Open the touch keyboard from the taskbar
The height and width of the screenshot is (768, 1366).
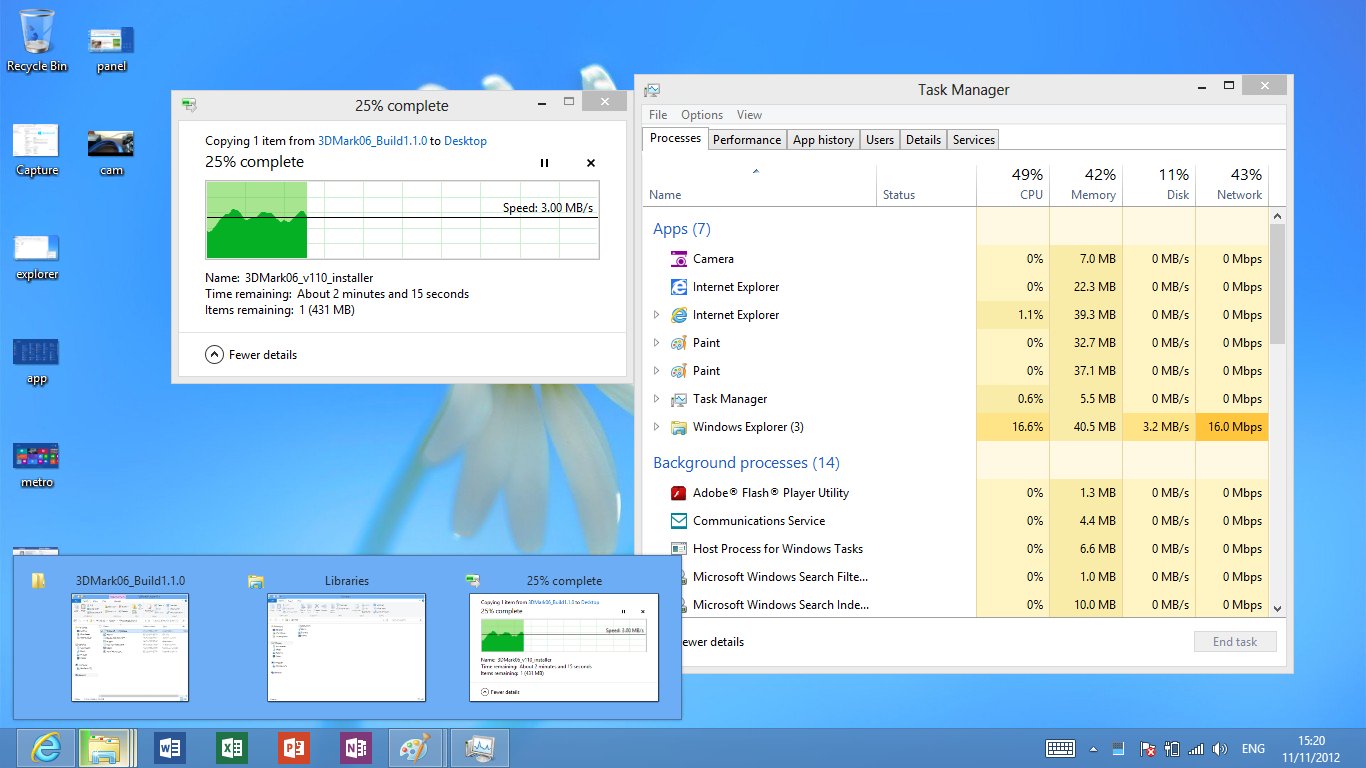coord(1060,748)
